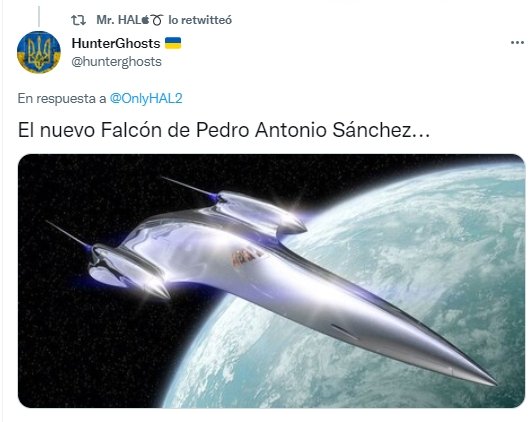Click the spaceship's cockpit window
Screen dimensions: 530x422
[x=246, y=256]
